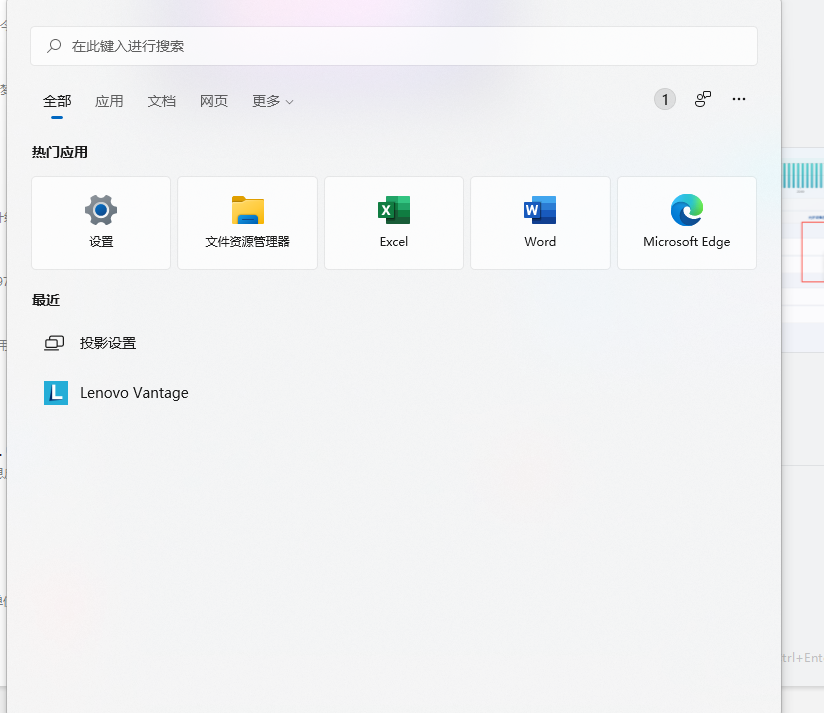This screenshot has width=824, height=713.
Task: Switch to the 网页 tab
Action: point(214,101)
